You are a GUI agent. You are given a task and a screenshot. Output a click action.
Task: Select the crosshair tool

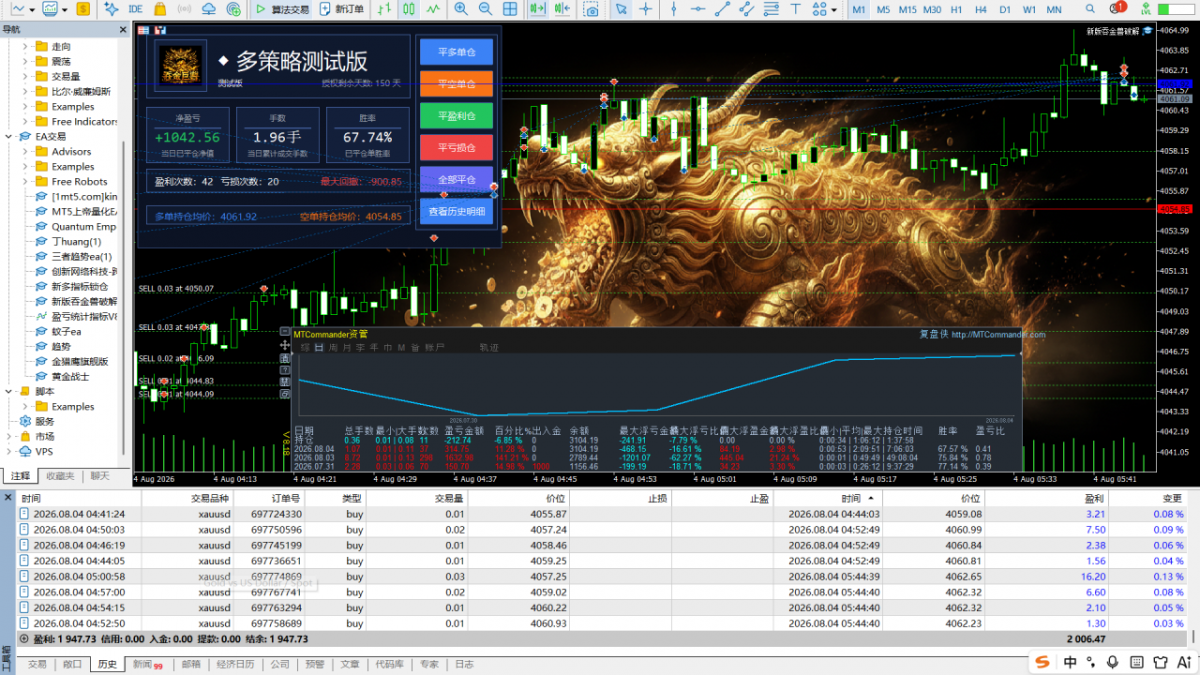coord(646,9)
